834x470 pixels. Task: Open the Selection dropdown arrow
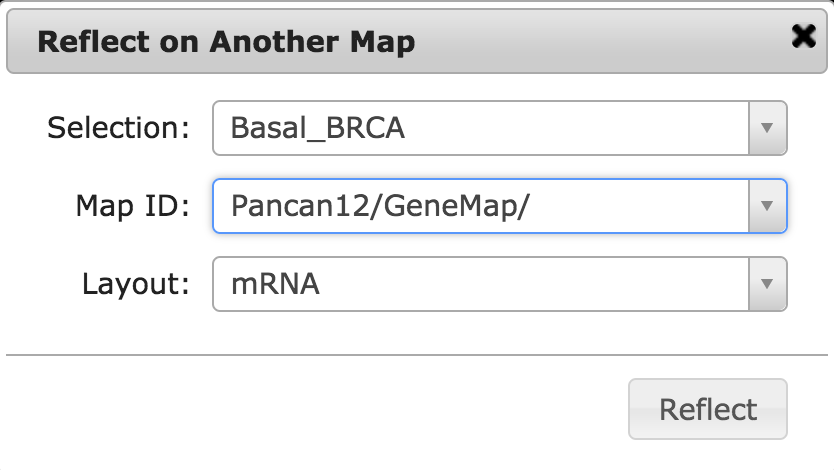[767, 128]
